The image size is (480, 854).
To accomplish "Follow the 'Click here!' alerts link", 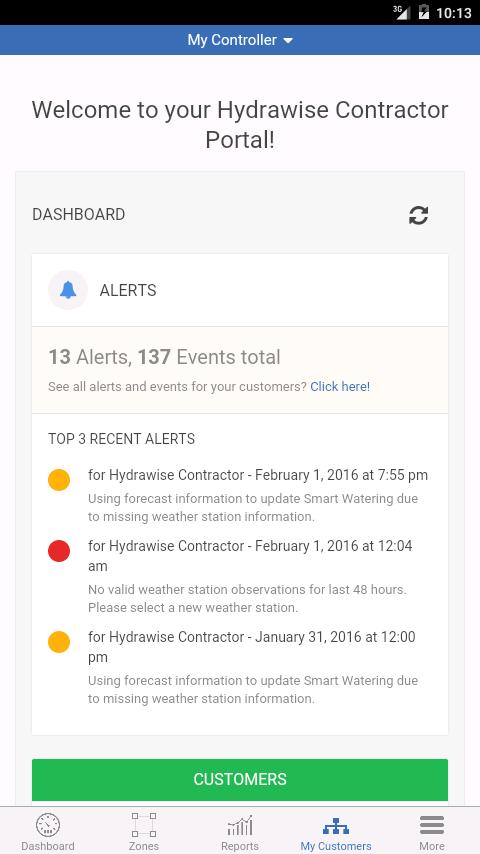I will pos(340,387).
